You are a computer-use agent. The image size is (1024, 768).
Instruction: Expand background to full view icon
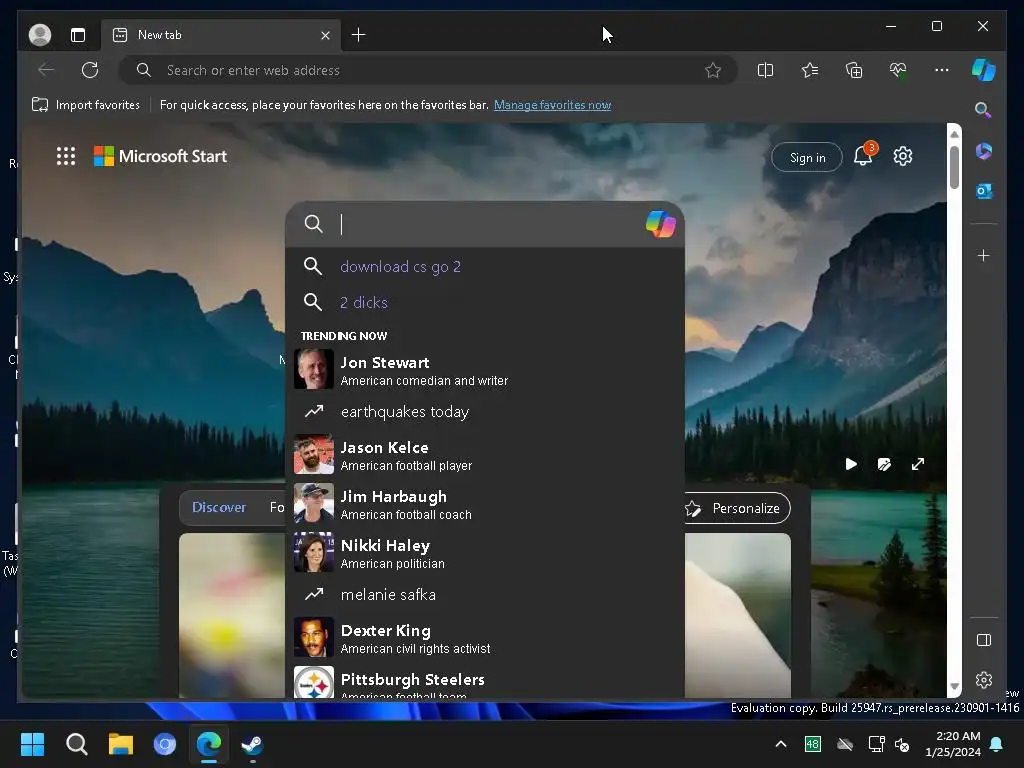click(x=918, y=464)
